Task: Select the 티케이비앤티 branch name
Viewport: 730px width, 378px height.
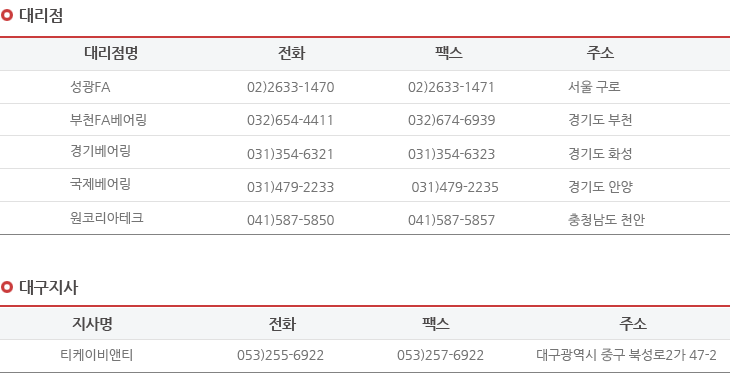Action: [97, 355]
